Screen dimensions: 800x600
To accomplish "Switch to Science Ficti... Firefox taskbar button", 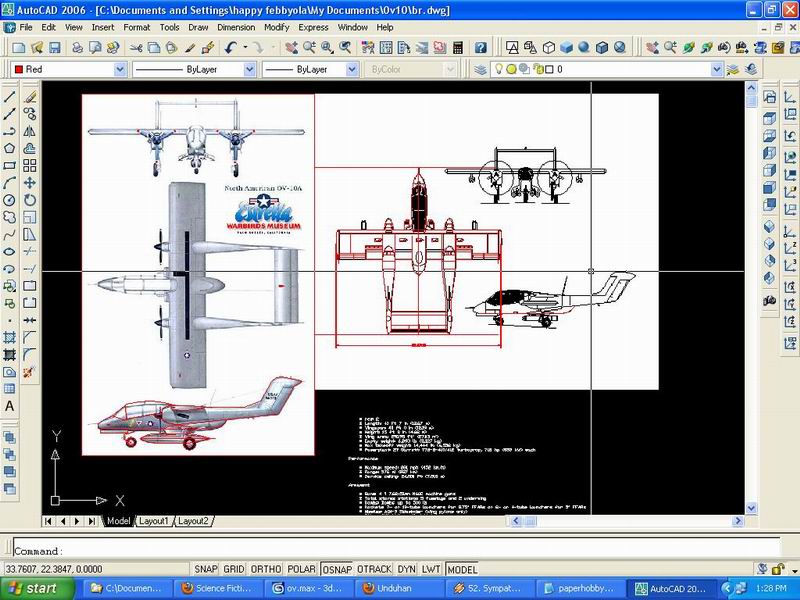I will pyautogui.click(x=220, y=588).
